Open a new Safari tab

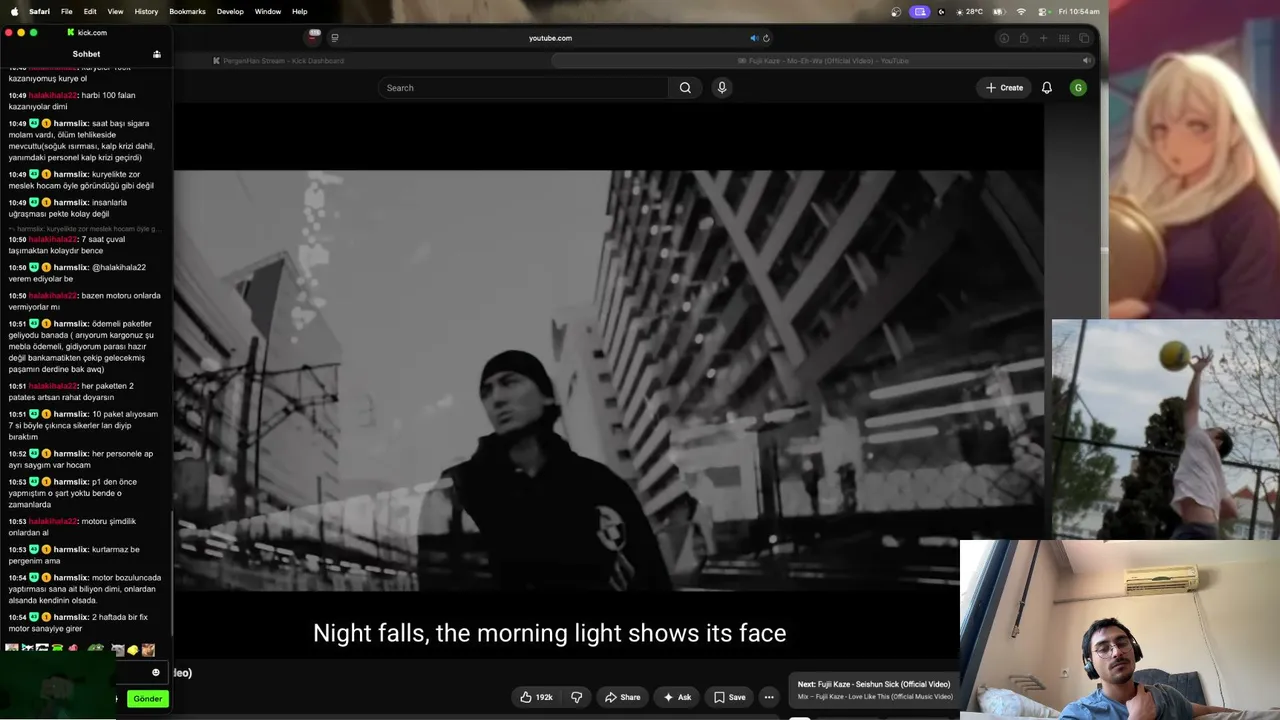(x=1043, y=38)
